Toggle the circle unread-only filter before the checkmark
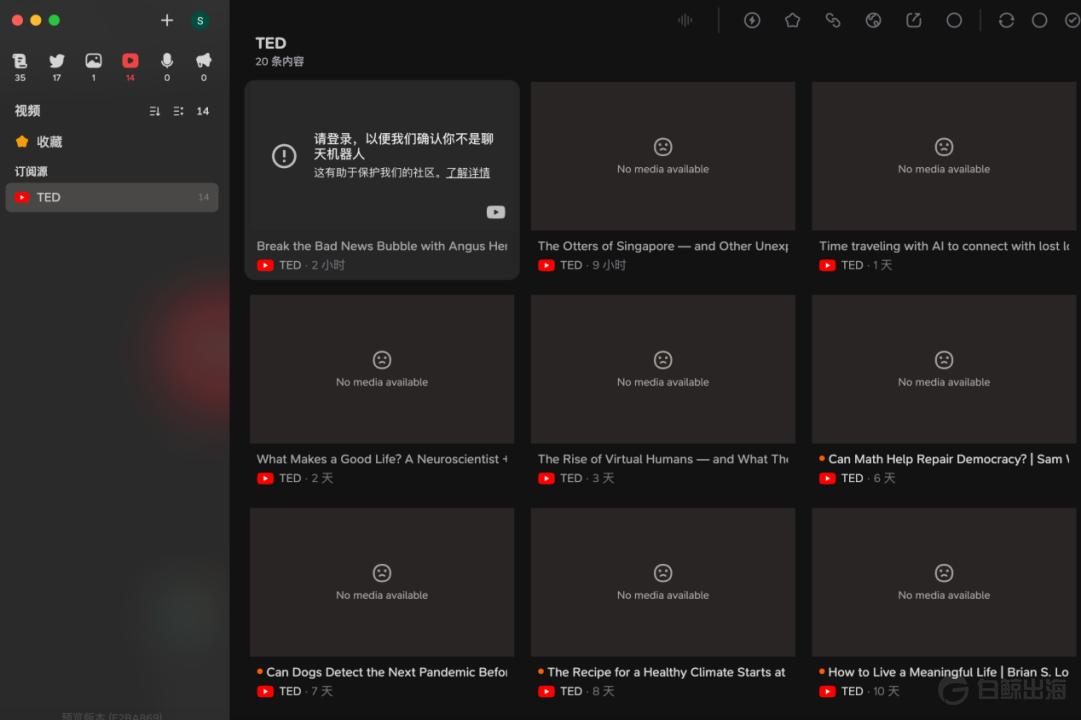 pos(1039,20)
